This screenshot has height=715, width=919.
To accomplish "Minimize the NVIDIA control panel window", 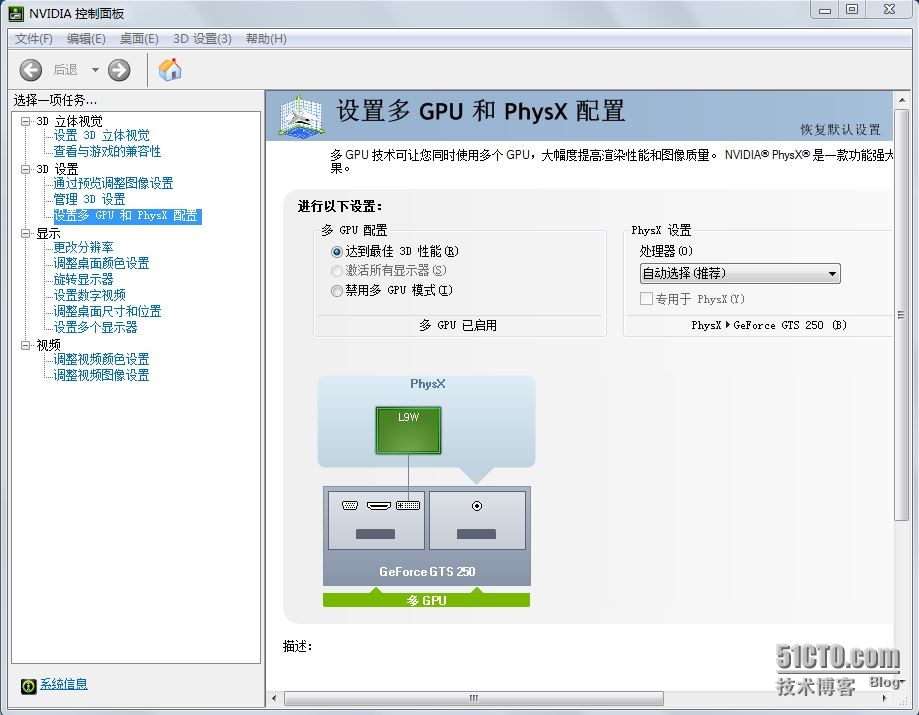I will pyautogui.click(x=825, y=9).
